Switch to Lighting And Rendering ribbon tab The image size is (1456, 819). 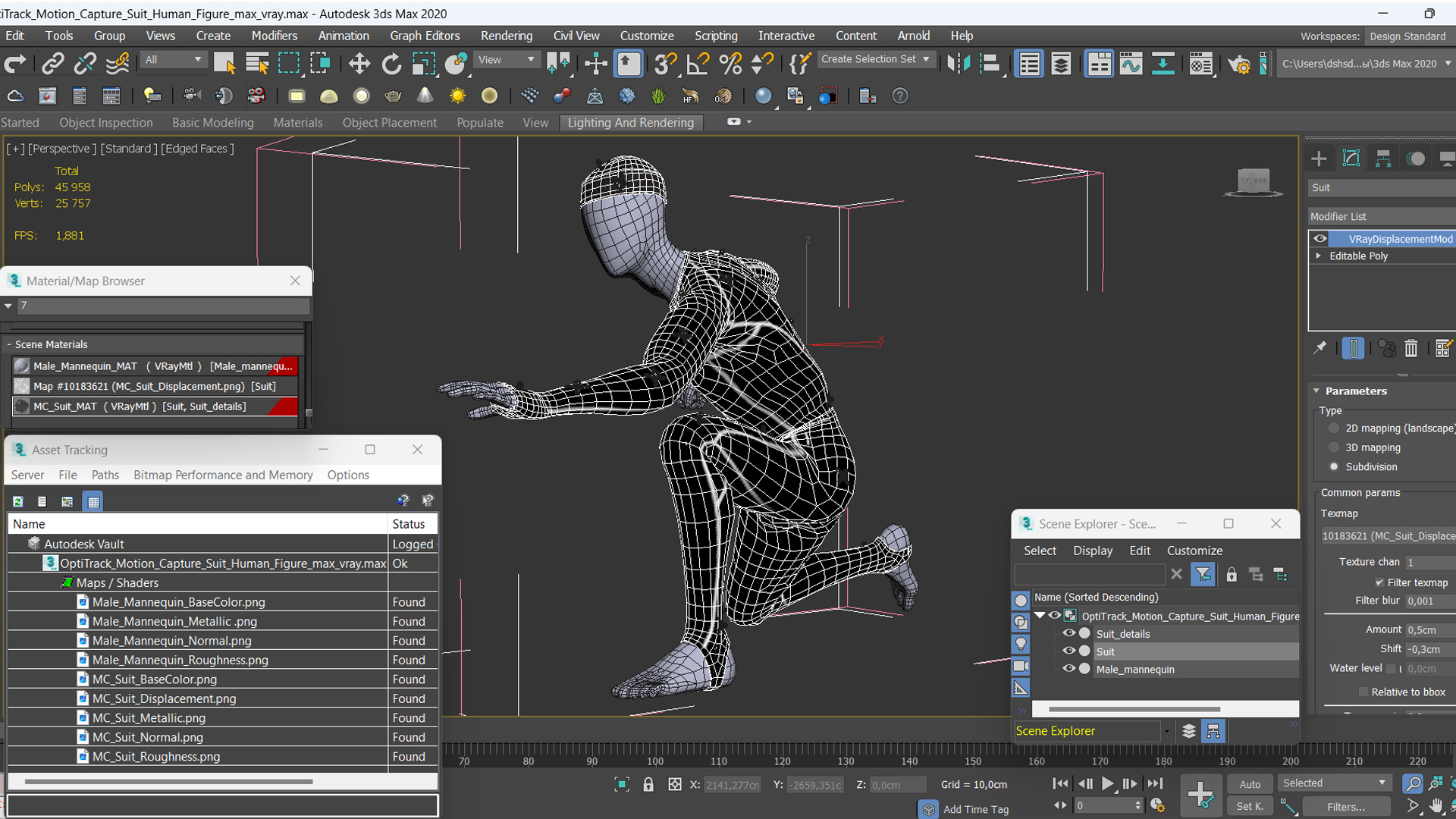click(x=631, y=123)
